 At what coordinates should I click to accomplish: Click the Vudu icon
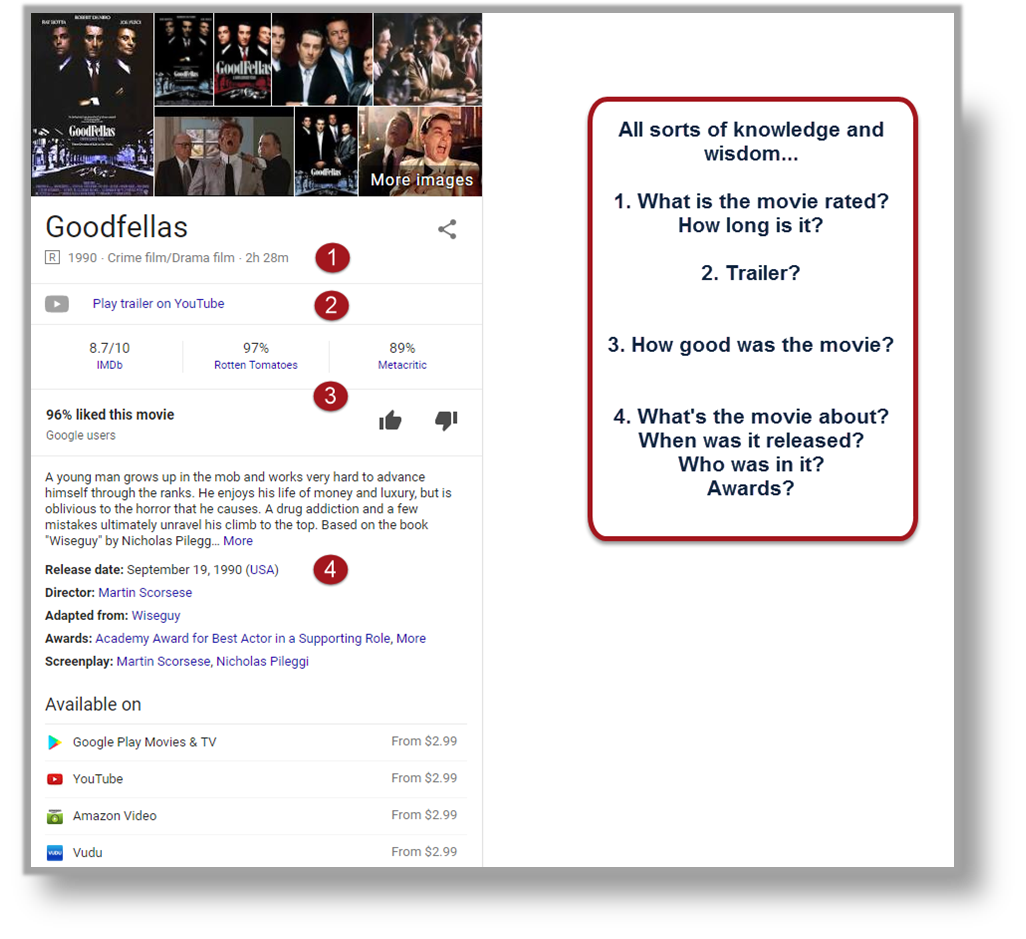click(x=55, y=853)
